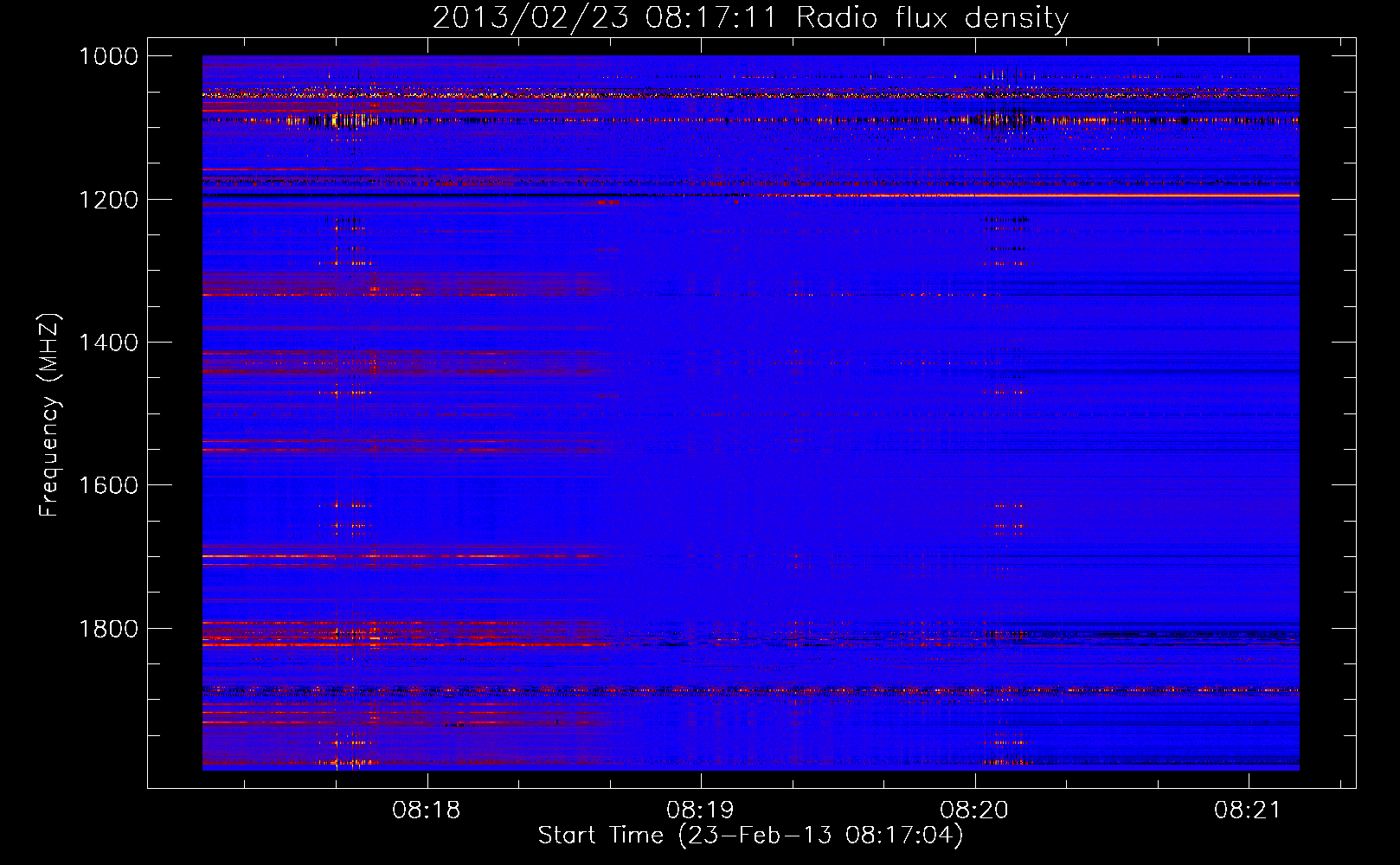Click the 08:20 time tick label
This screenshot has width=1400, height=865.
[974, 810]
